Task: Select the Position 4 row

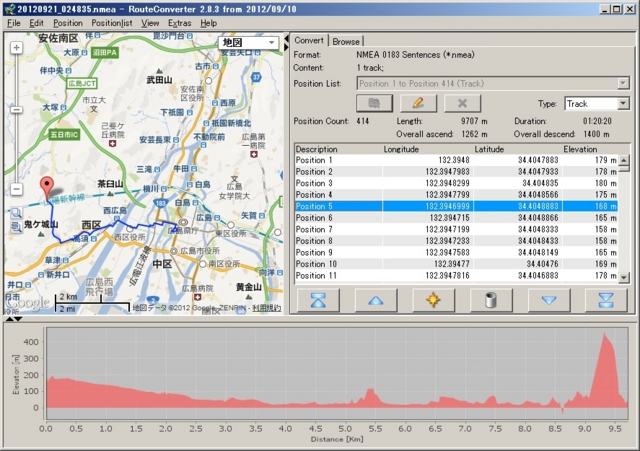Action: click(x=456, y=195)
